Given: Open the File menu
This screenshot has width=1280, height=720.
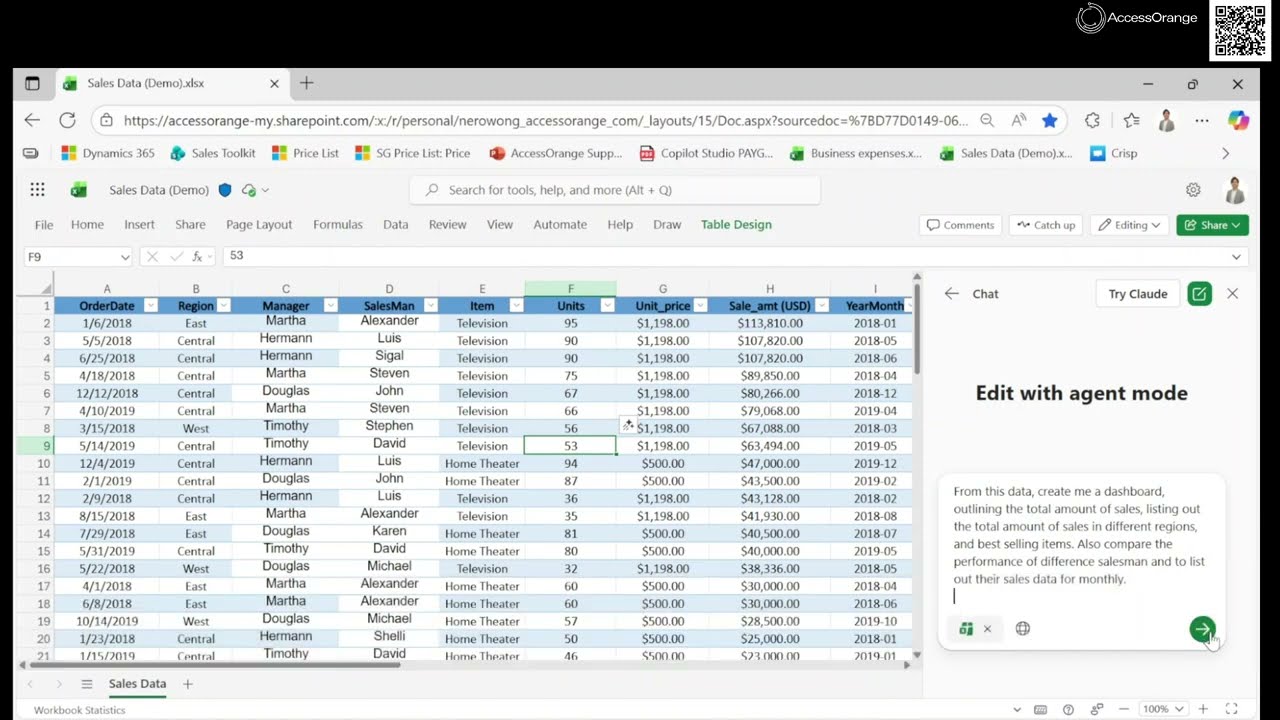Looking at the screenshot, I should tap(44, 225).
